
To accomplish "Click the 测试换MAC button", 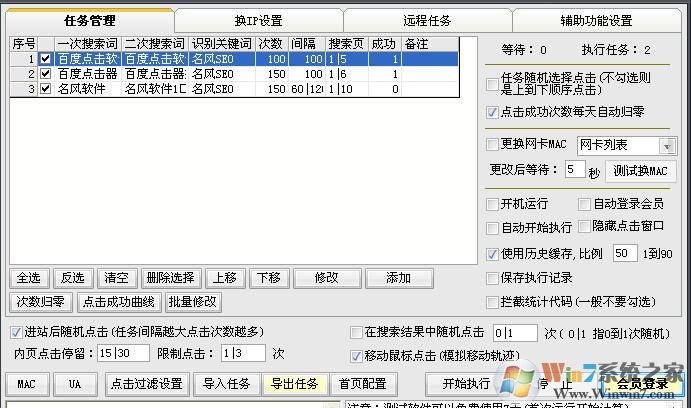I will pos(640,171).
